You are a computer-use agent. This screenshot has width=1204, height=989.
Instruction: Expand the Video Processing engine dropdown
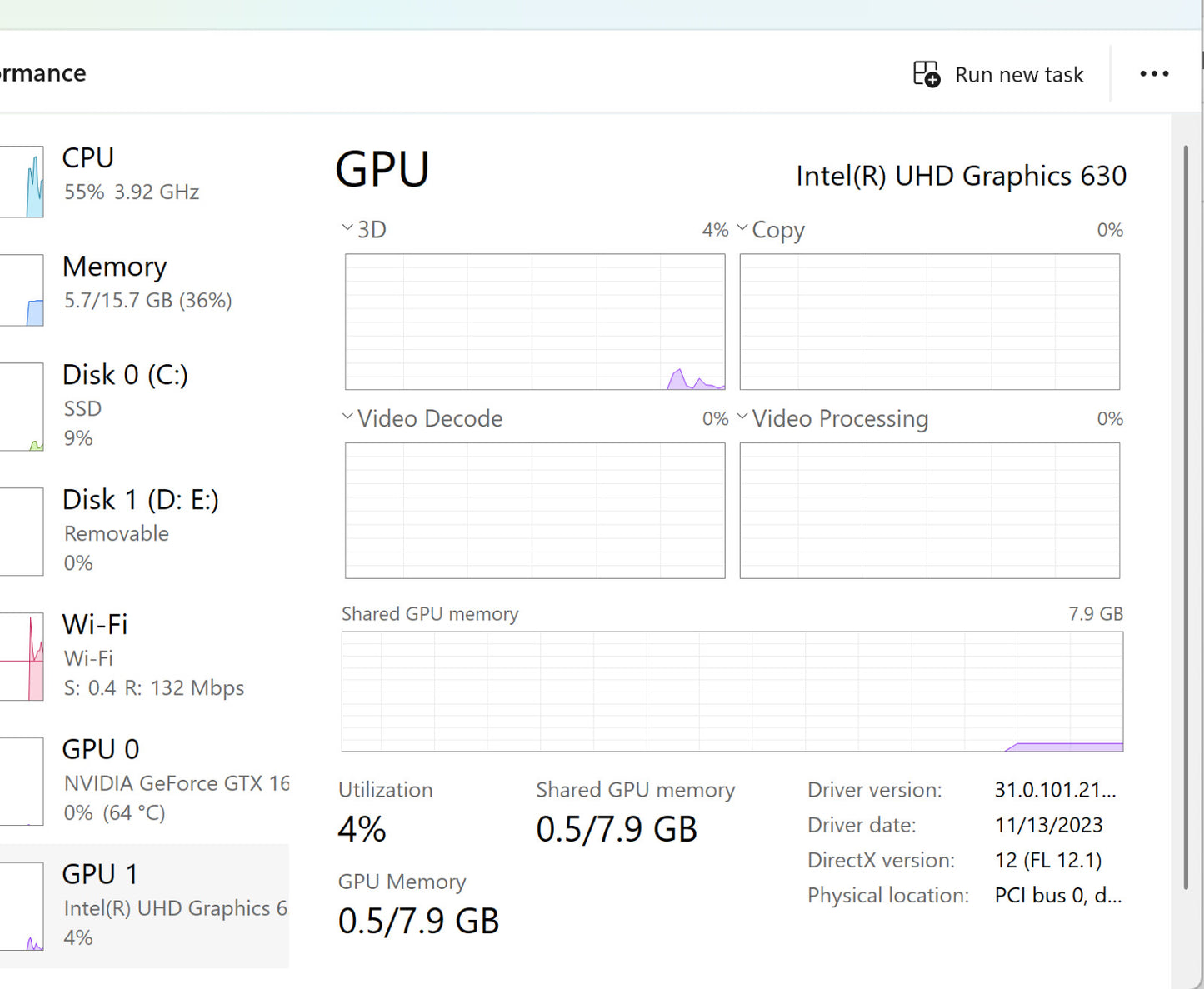pyautogui.click(x=742, y=417)
